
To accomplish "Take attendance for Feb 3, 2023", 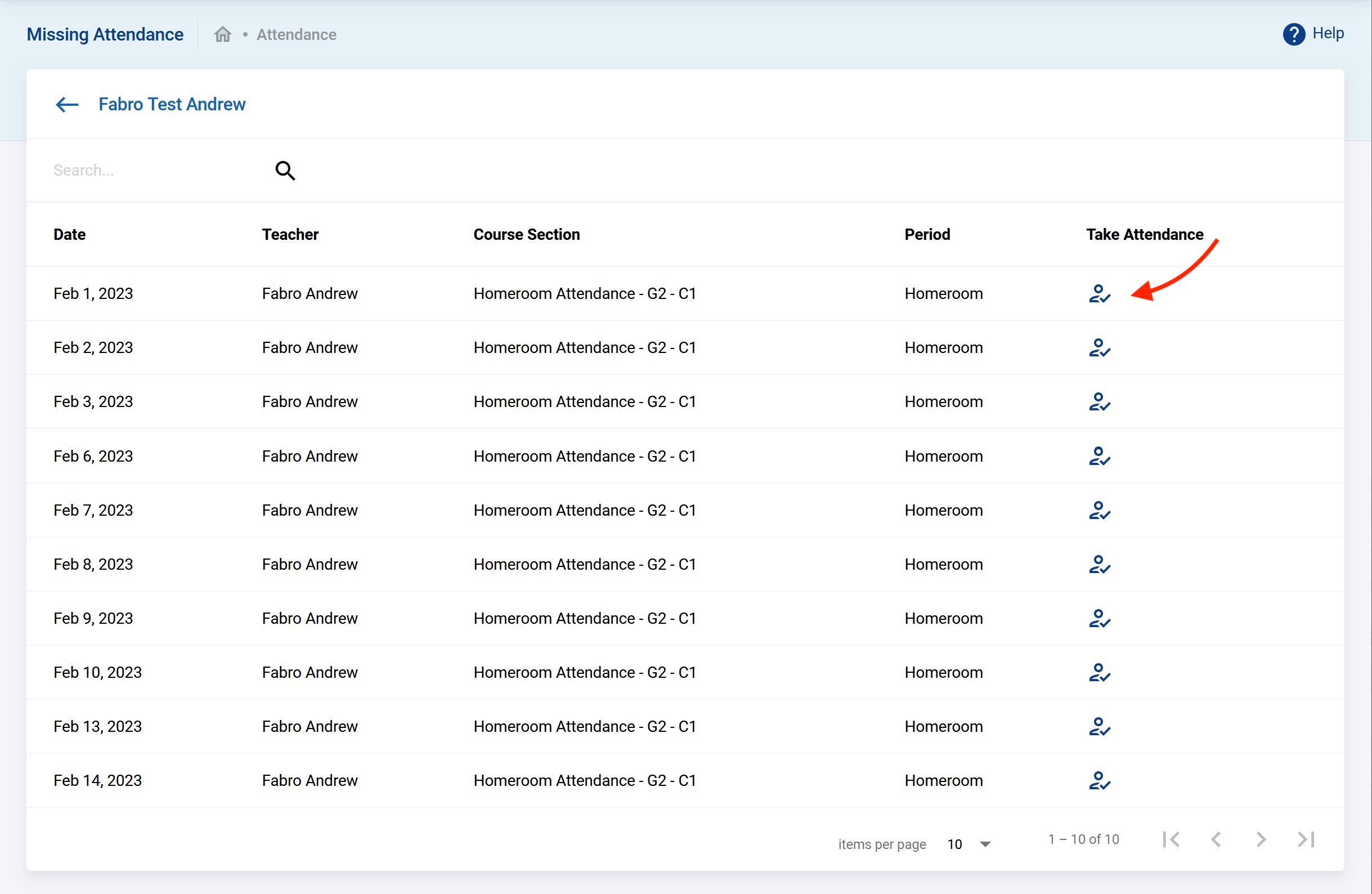I will coord(1099,402).
